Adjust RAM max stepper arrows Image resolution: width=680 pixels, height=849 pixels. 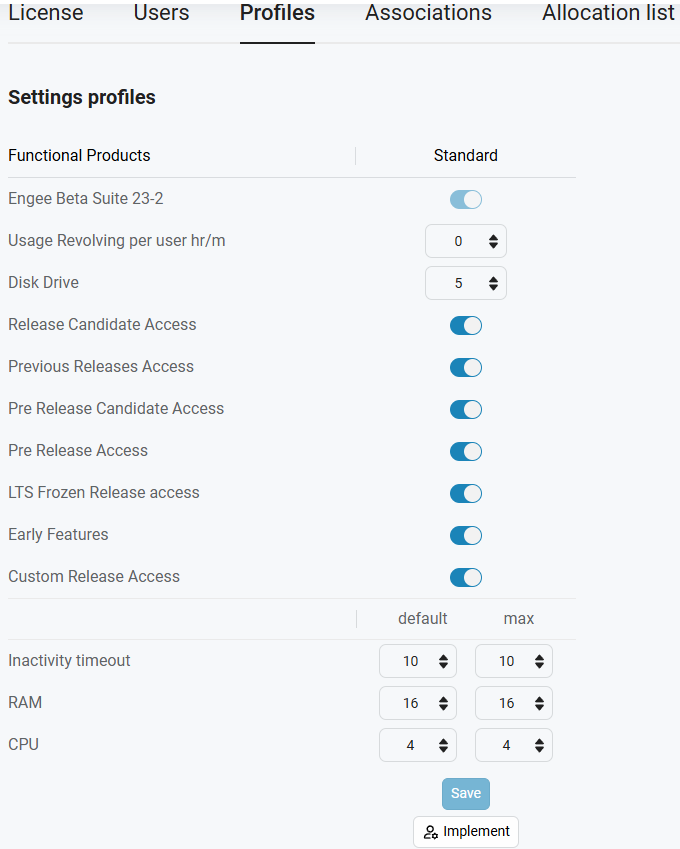pos(539,703)
